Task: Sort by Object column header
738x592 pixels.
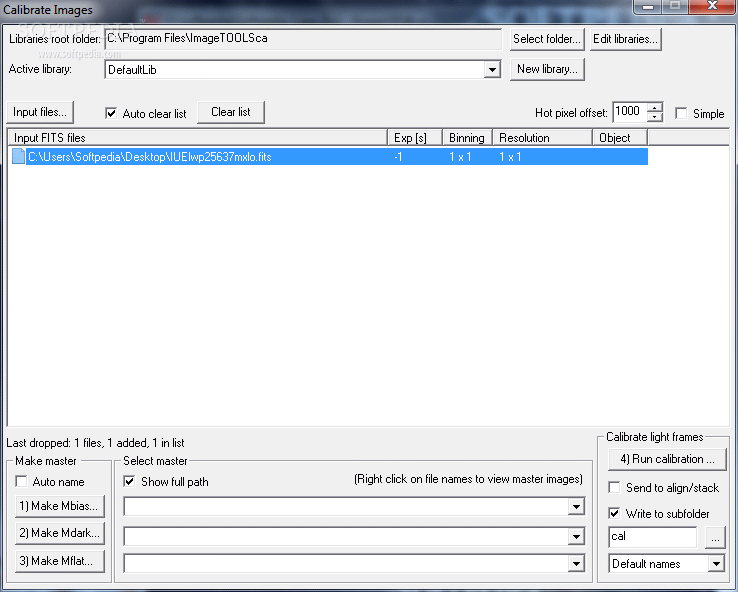Action: coord(620,138)
